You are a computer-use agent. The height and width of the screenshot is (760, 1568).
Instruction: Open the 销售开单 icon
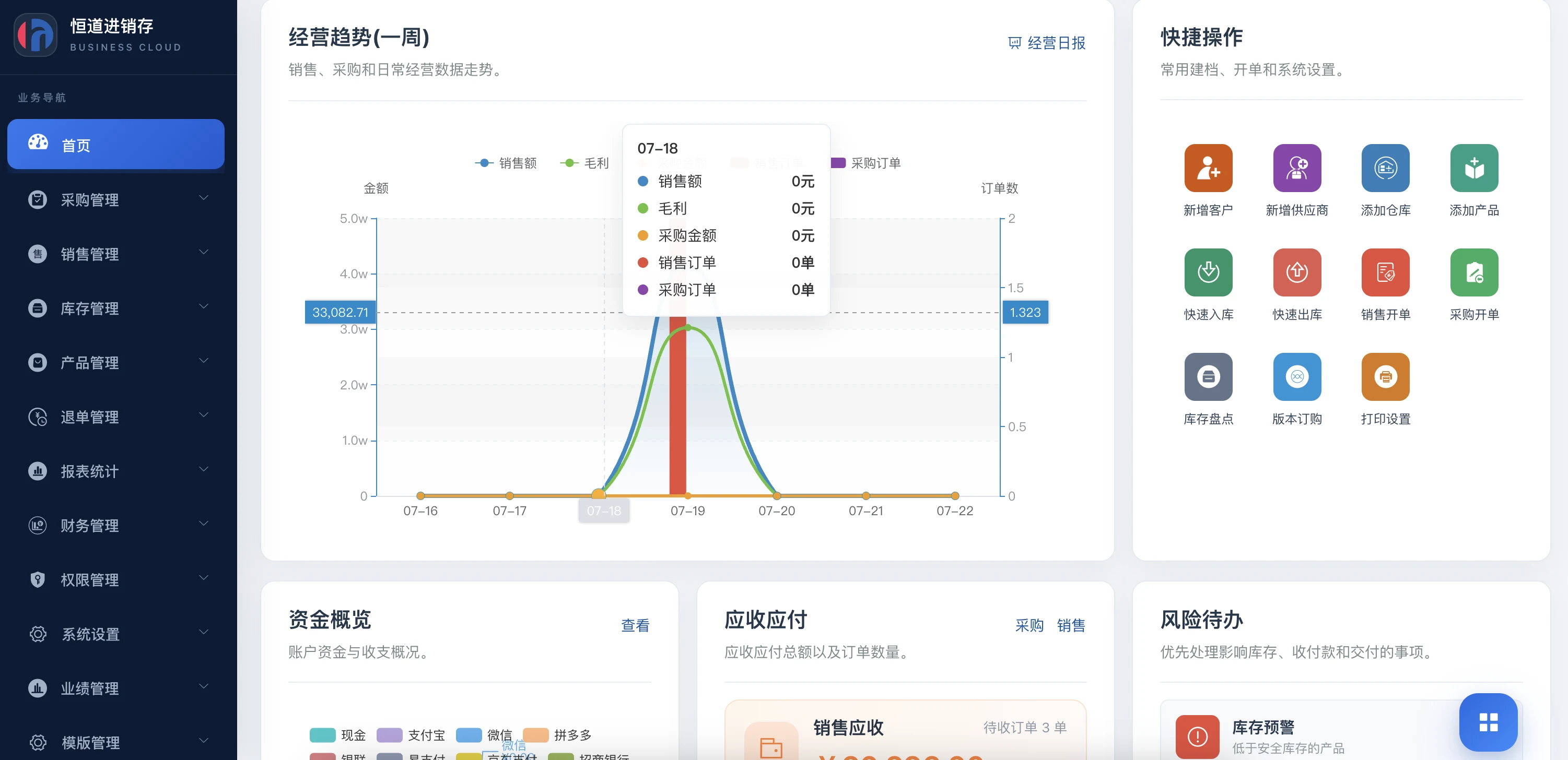pos(1385,272)
